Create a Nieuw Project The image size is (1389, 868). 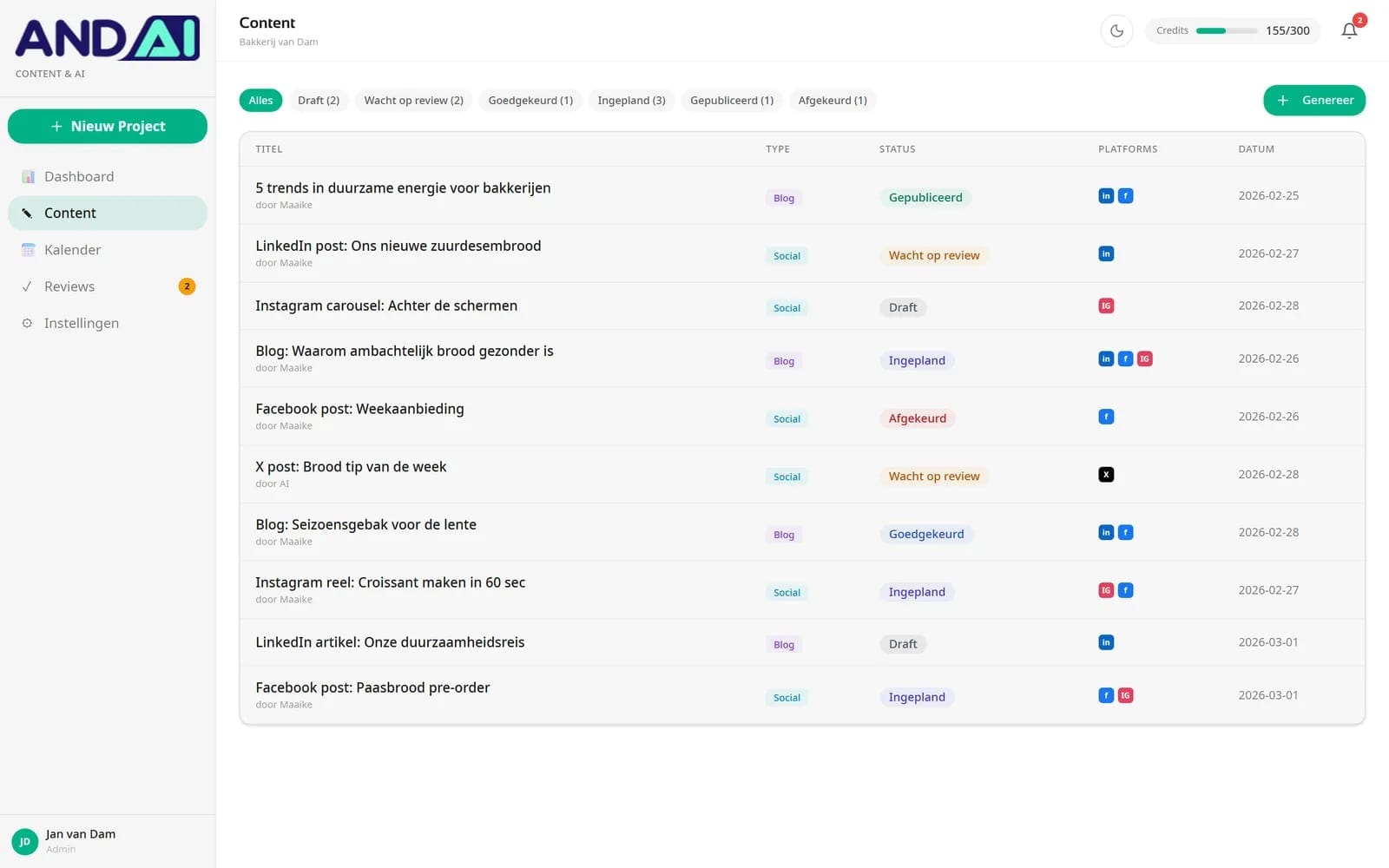108,126
